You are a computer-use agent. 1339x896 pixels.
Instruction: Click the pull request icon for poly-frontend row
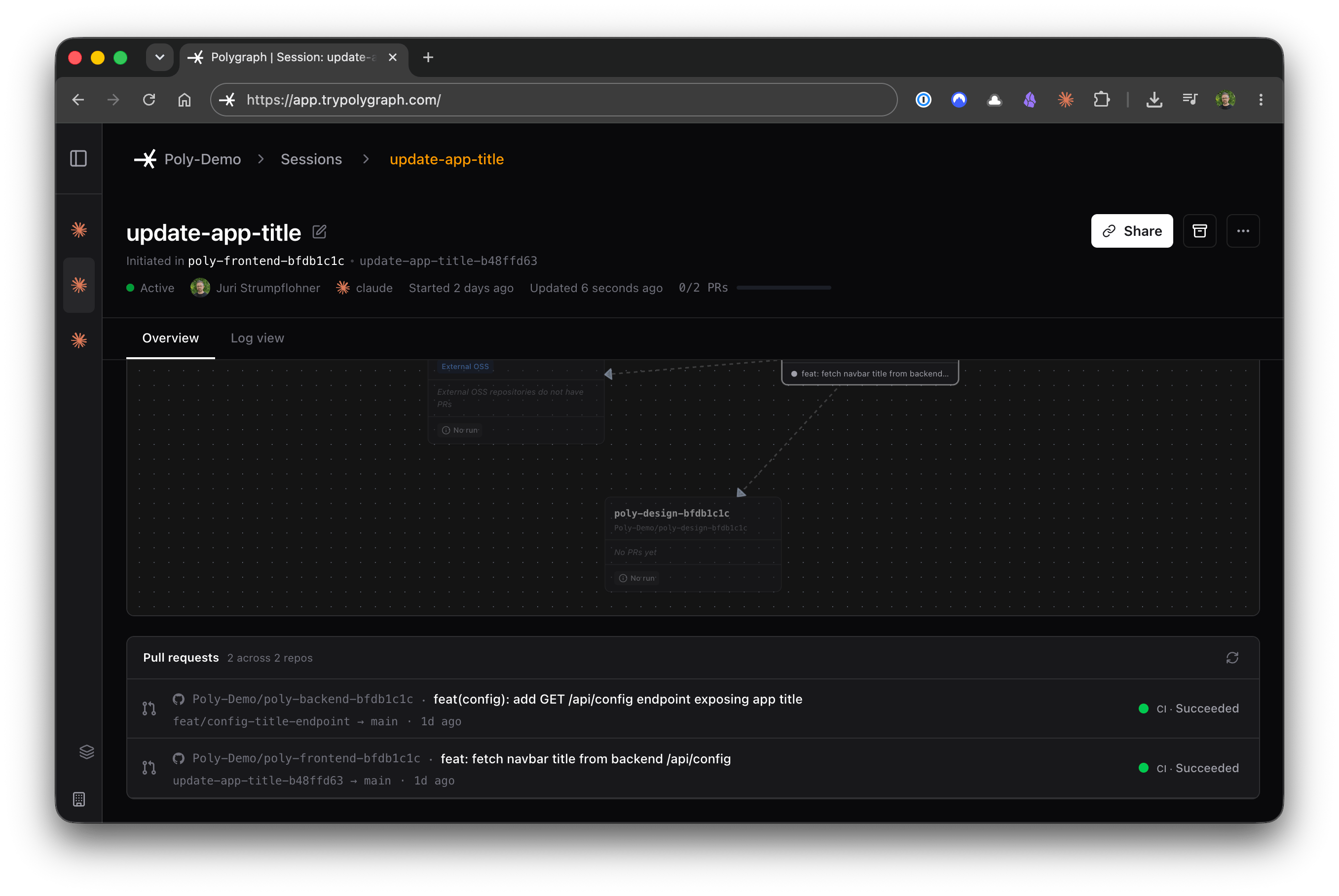149,768
